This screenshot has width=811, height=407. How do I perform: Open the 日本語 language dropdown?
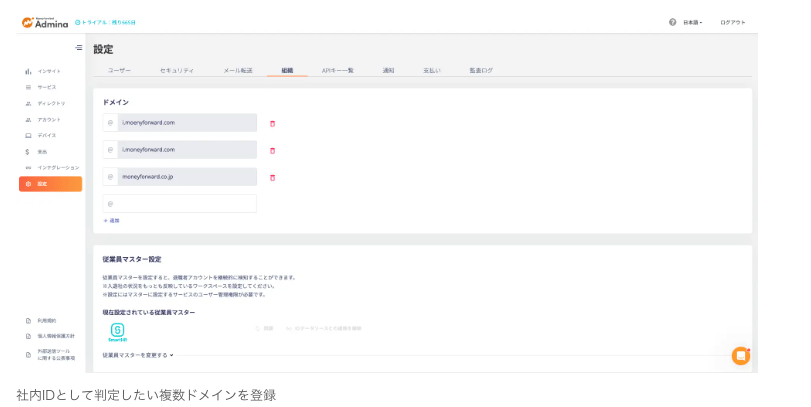pos(693,23)
